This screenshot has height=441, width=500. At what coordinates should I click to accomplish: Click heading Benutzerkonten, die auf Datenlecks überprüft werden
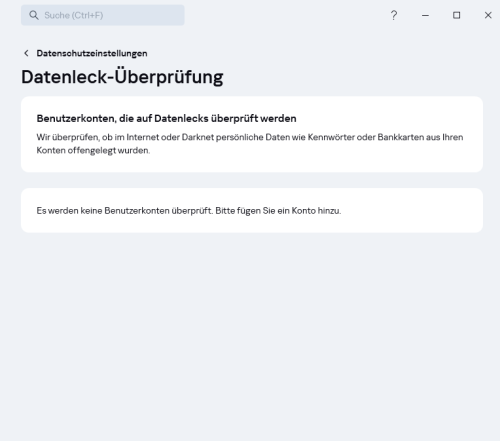click(x=166, y=118)
